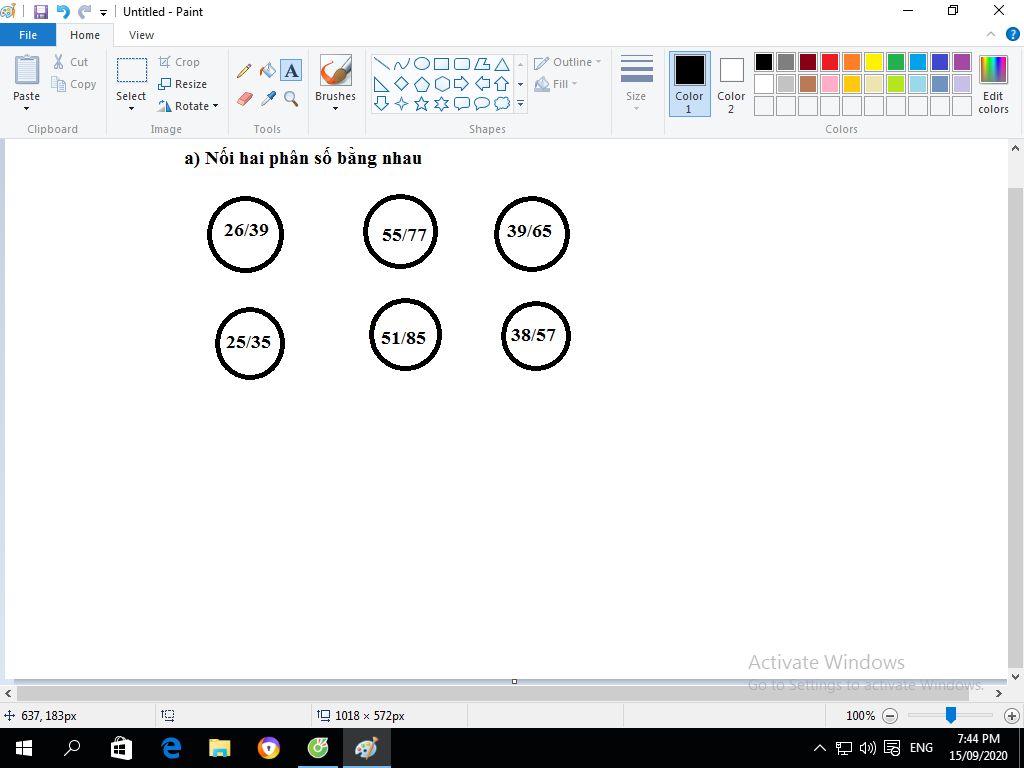This screenshot has height=768, width=1024.
Task: Choose the Right arrow shape
Action: [462, 84]
